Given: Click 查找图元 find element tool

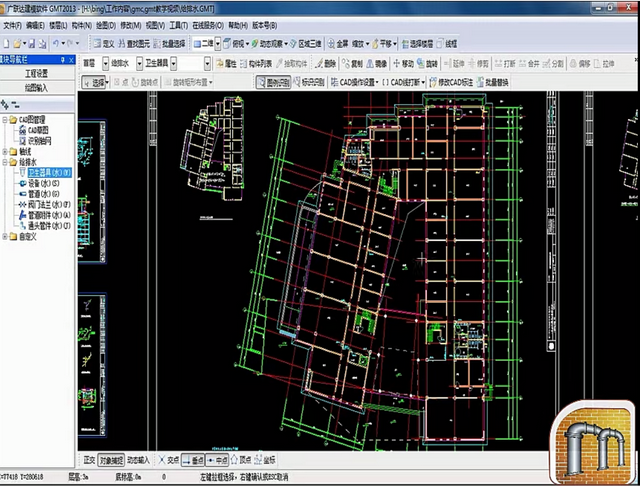Looking at the screenshot, I should coord(134,44).
